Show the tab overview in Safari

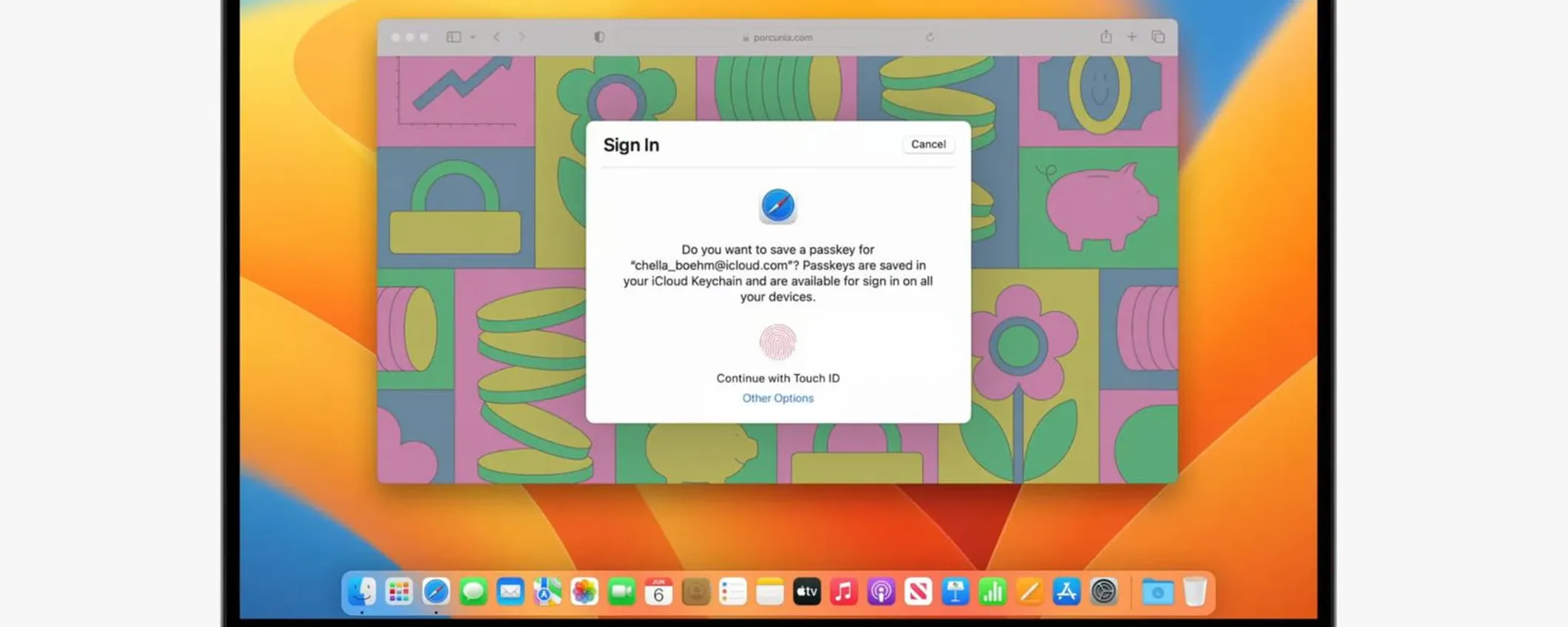(x=1158, y=36)
